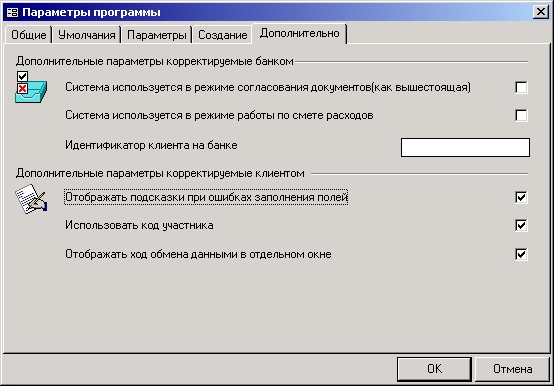Close the Параметры программы dialog
Viewport: 554px width, 386px height.
(x=541, y=12)
